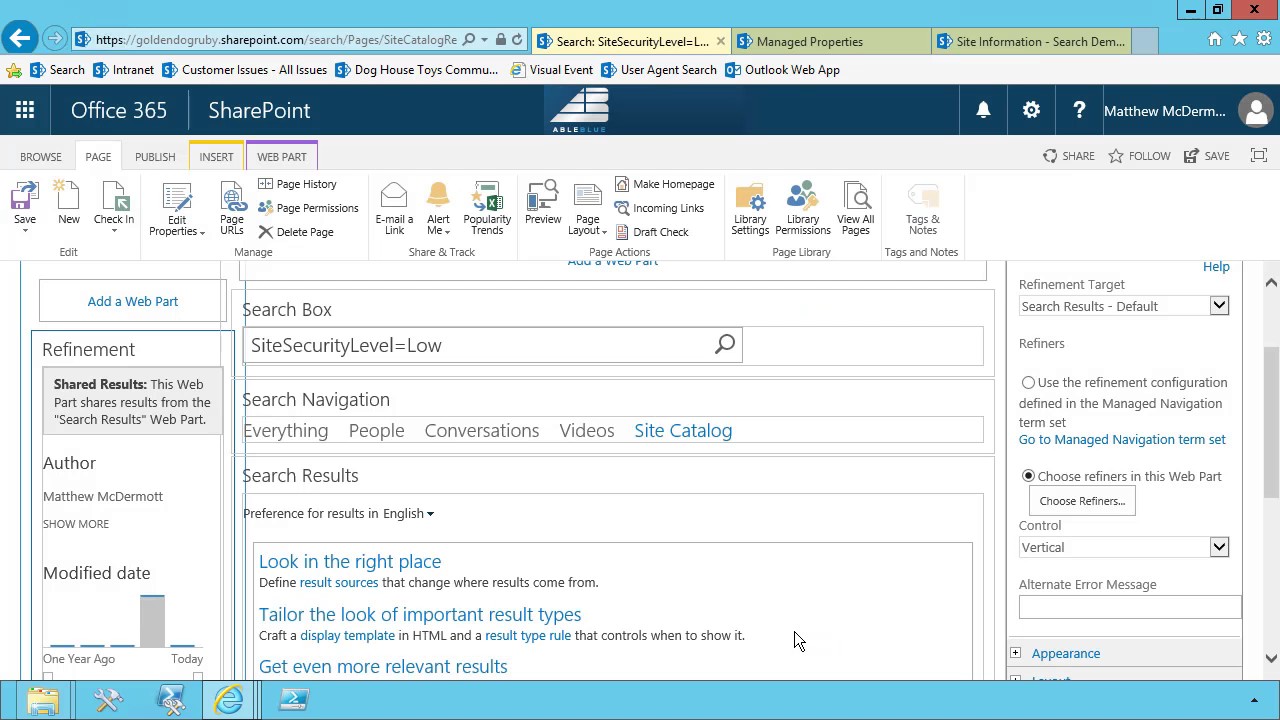Image resolution: width=1280 pixels, height=720 pixels.
Task: Open Page History
Action: 297,184
